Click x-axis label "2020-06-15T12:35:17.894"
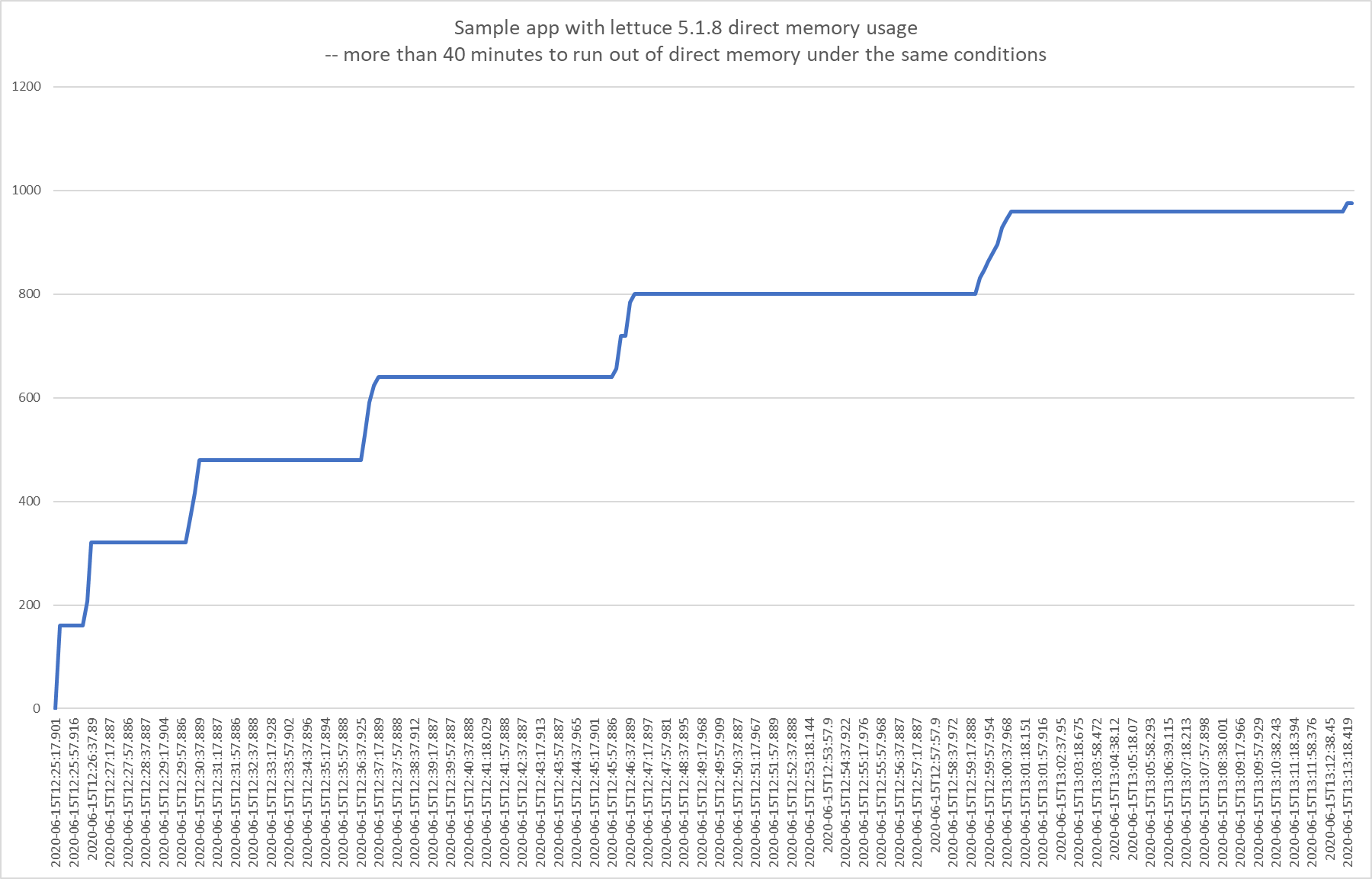The width and height of the screenshot is (1372, 879). click(325, 792)
